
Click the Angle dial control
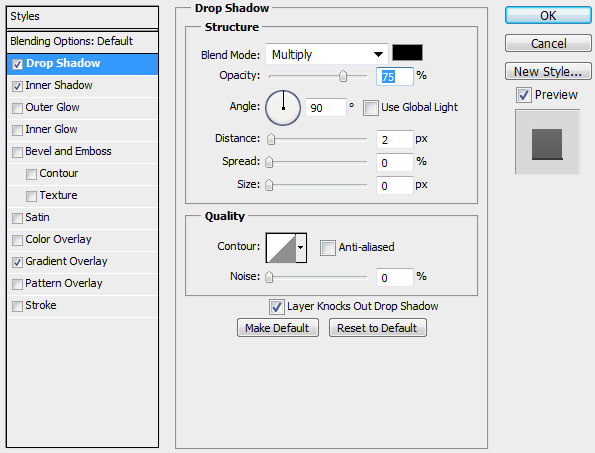tap(283, 108)
